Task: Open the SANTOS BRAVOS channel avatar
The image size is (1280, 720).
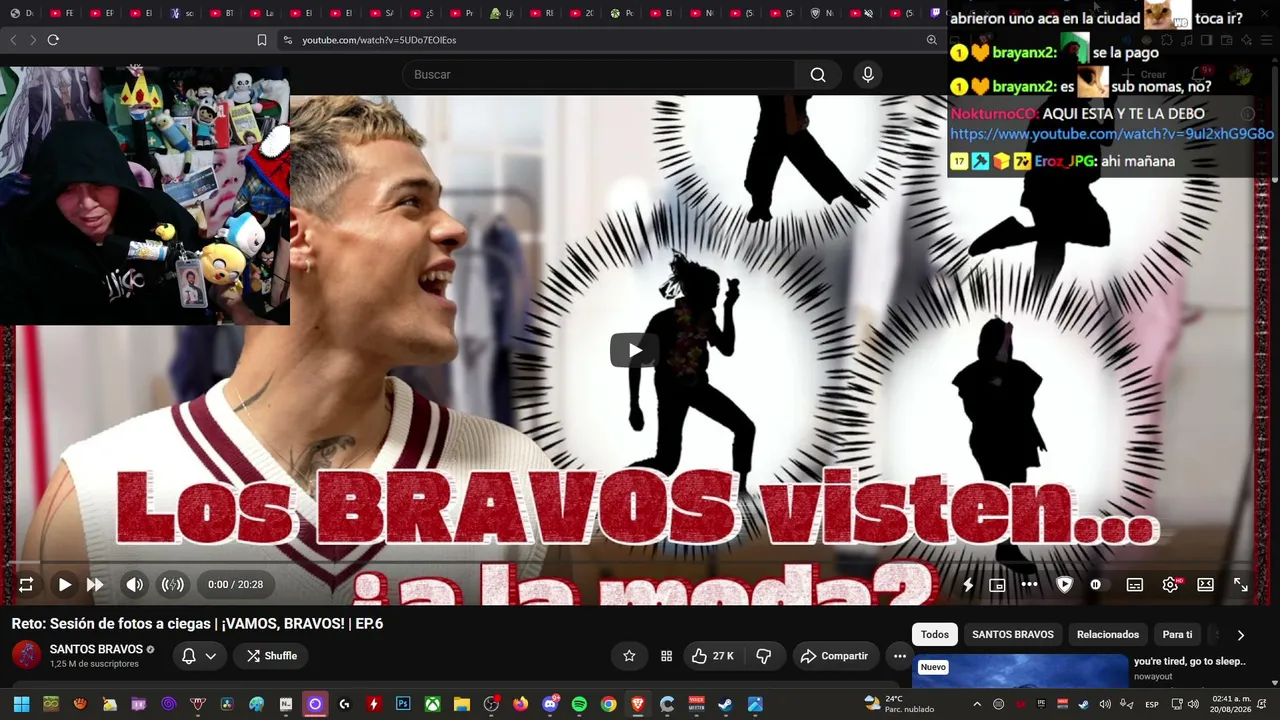Action: [x=26, y=656]
